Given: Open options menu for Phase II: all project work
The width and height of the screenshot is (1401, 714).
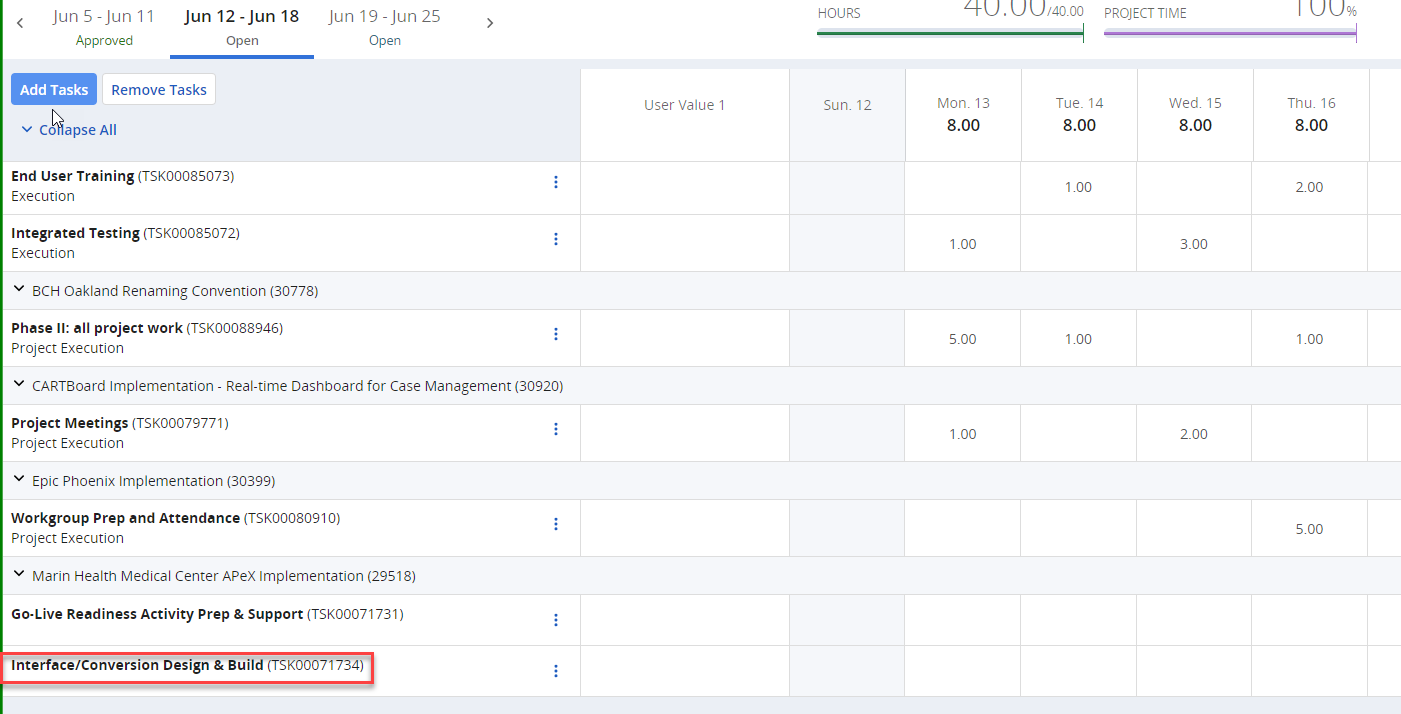Looking at the screenshot, I should pyautogui.click(x=556, y=334).
